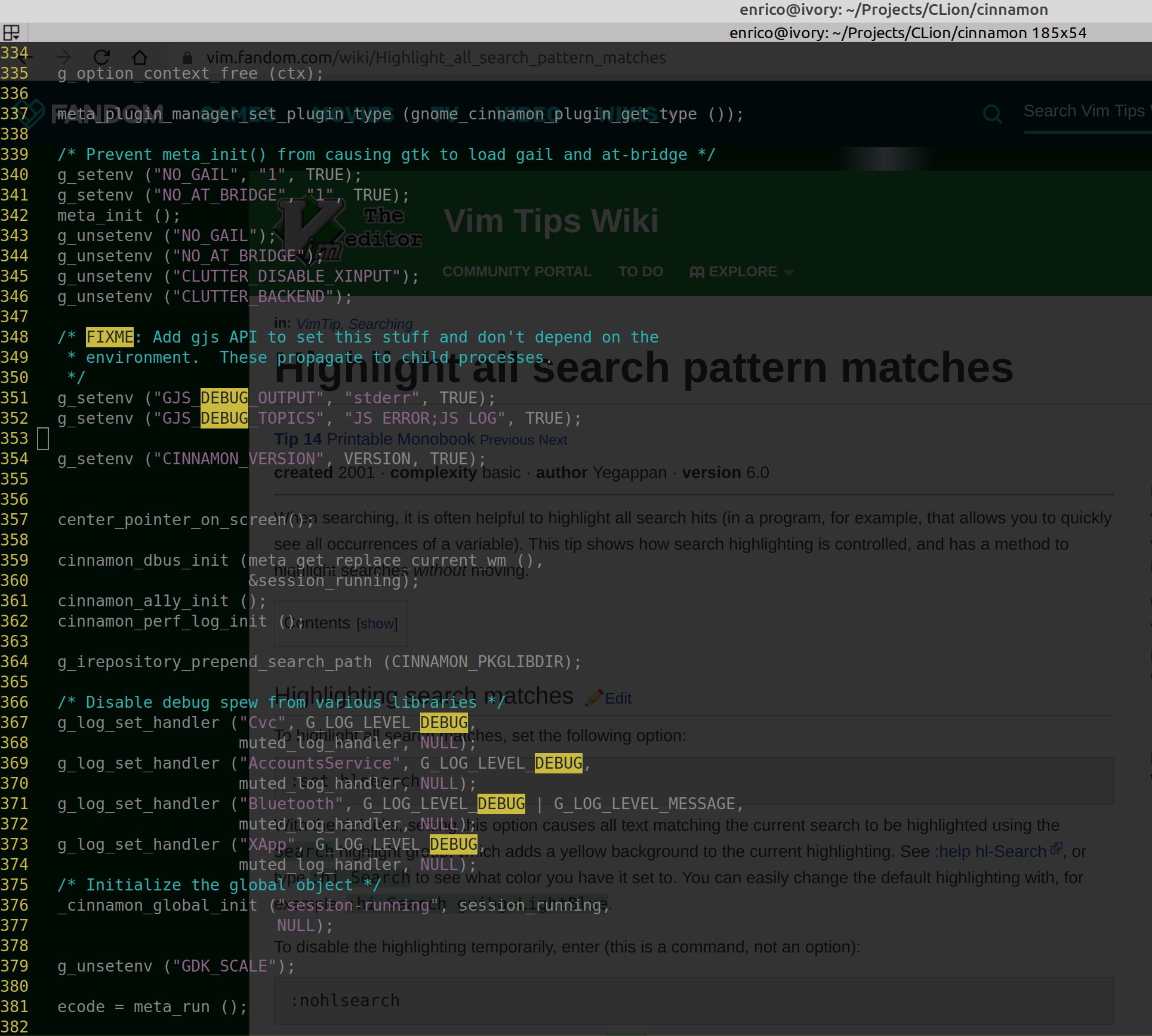Expand the EXPLORE dropdown menu
This screenshot has width=1152, height=1036.
click(743, 272)
